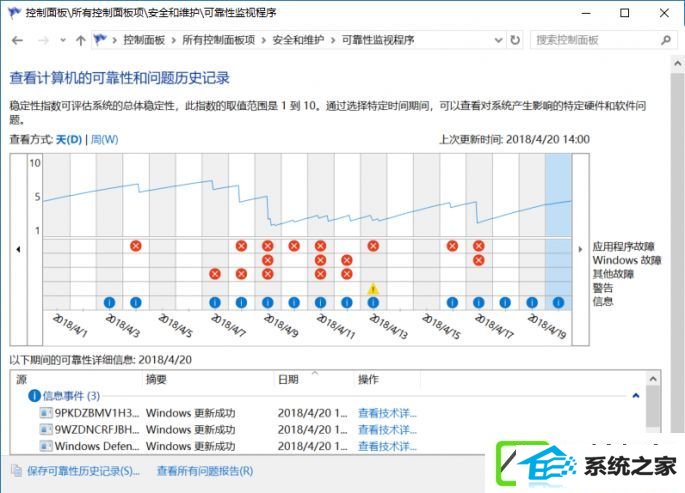Viewport: 685px width, 493px height.
Task: Click the 警告 row label
Action: click(x=603, y=288)
